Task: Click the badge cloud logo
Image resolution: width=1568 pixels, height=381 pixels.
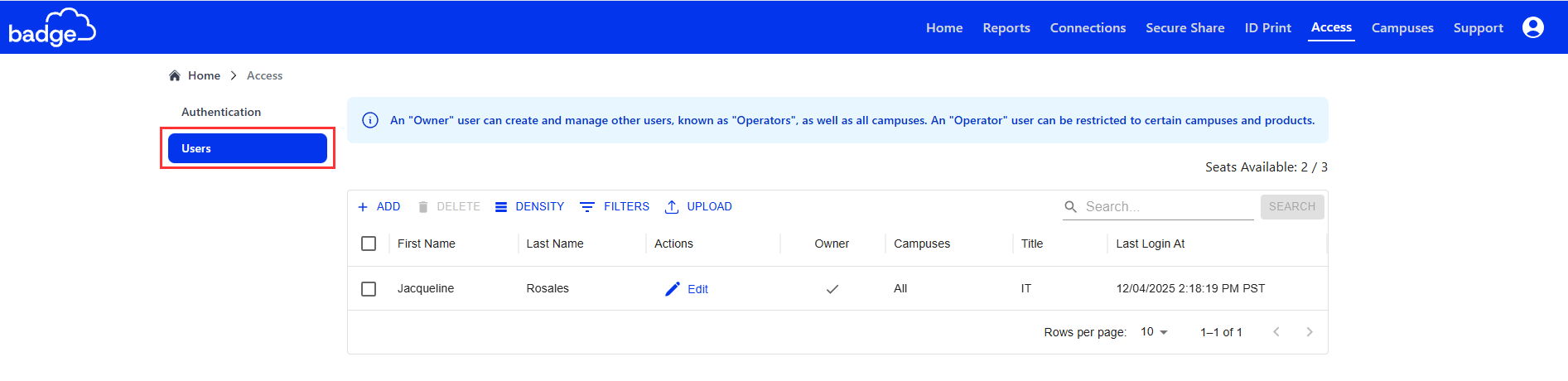Action: [x=52, y=27]
